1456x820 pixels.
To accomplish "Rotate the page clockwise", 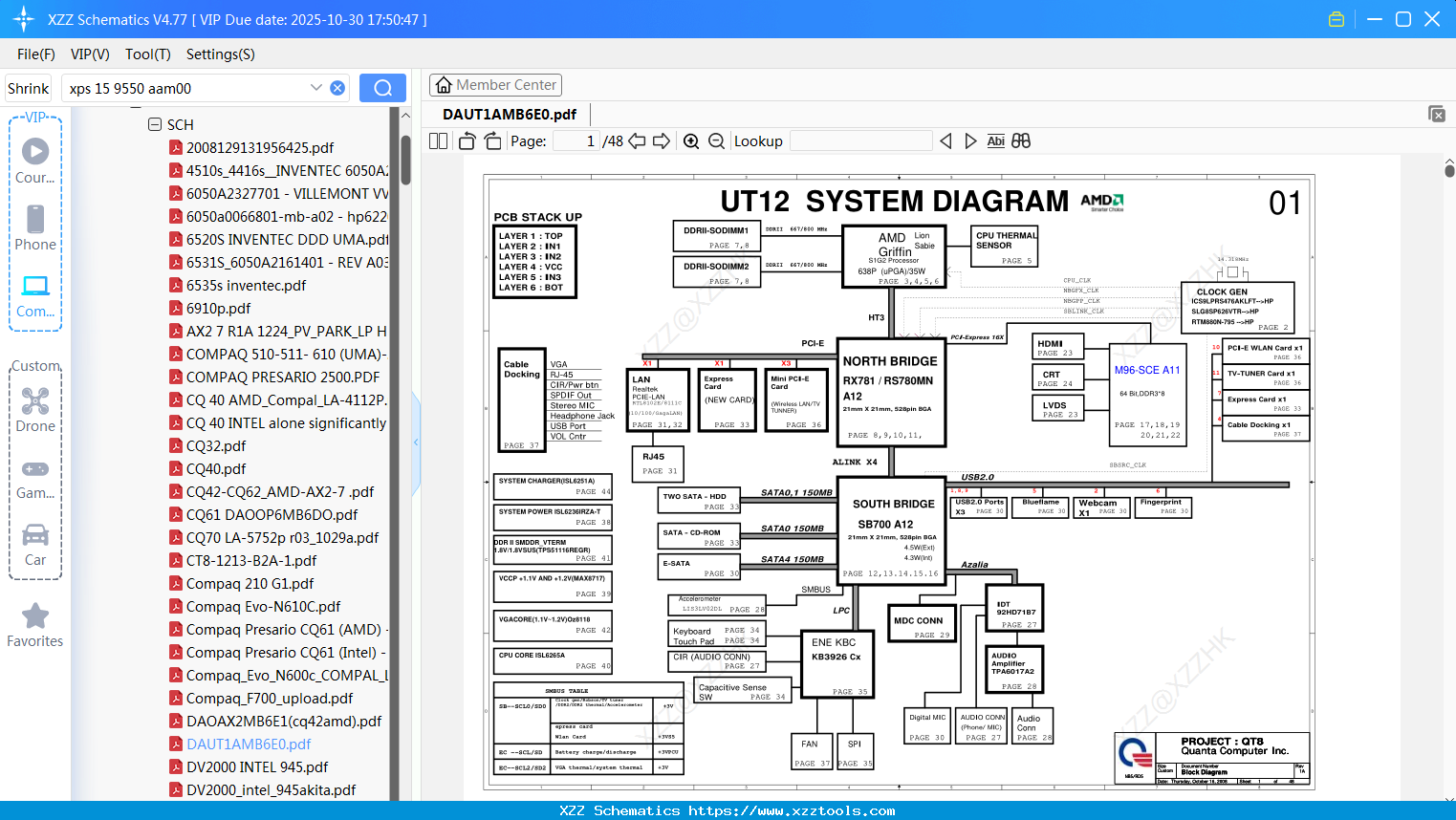I will point(492,141).
